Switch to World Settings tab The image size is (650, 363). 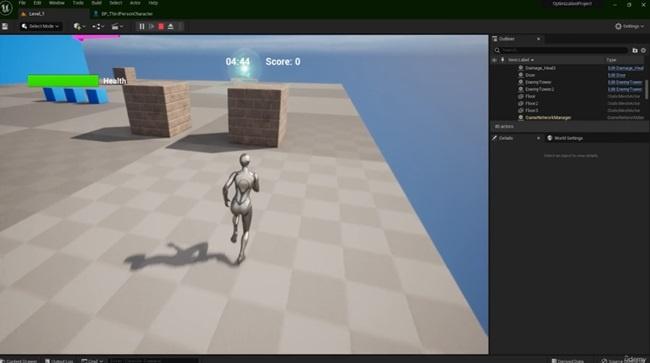click(565, 138)
